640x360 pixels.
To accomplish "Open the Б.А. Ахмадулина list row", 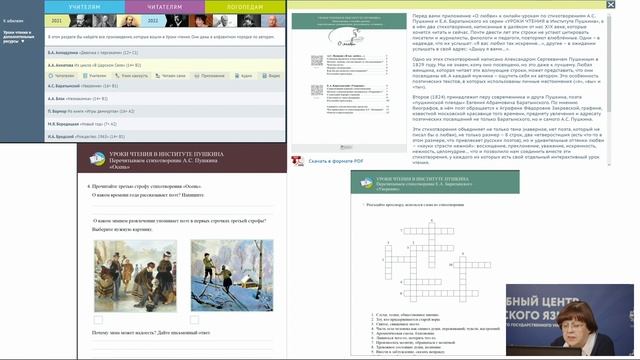I will [x=165, y=53].
